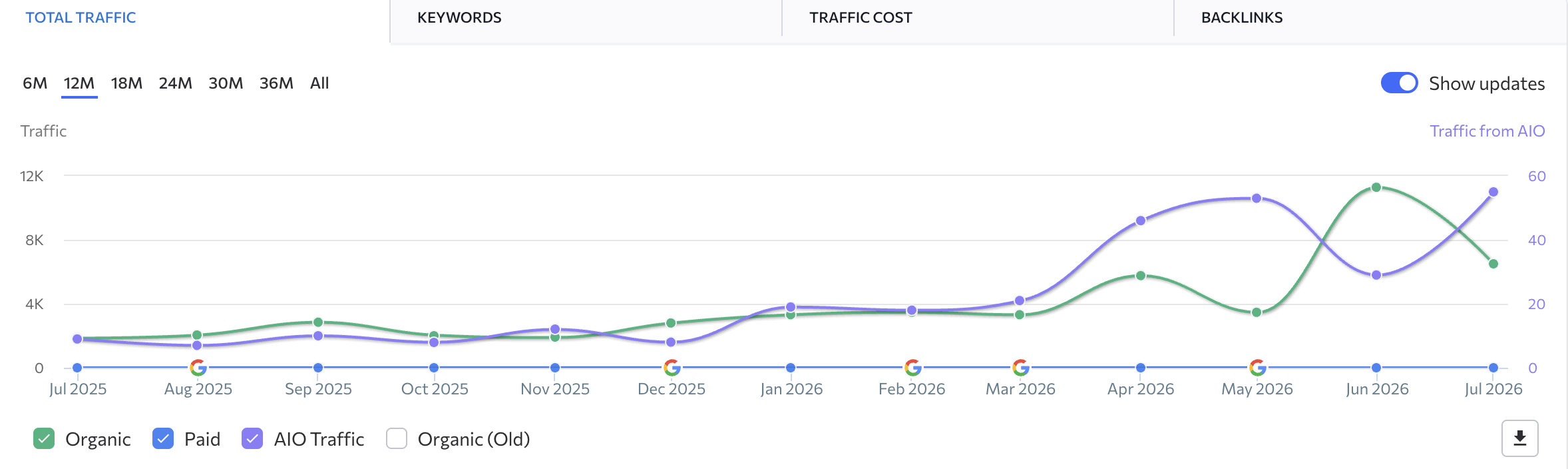Click the Google update marker at Feb 2026
The width and height of the screenshot is (1568, 469).
click(x=912, y=368)
